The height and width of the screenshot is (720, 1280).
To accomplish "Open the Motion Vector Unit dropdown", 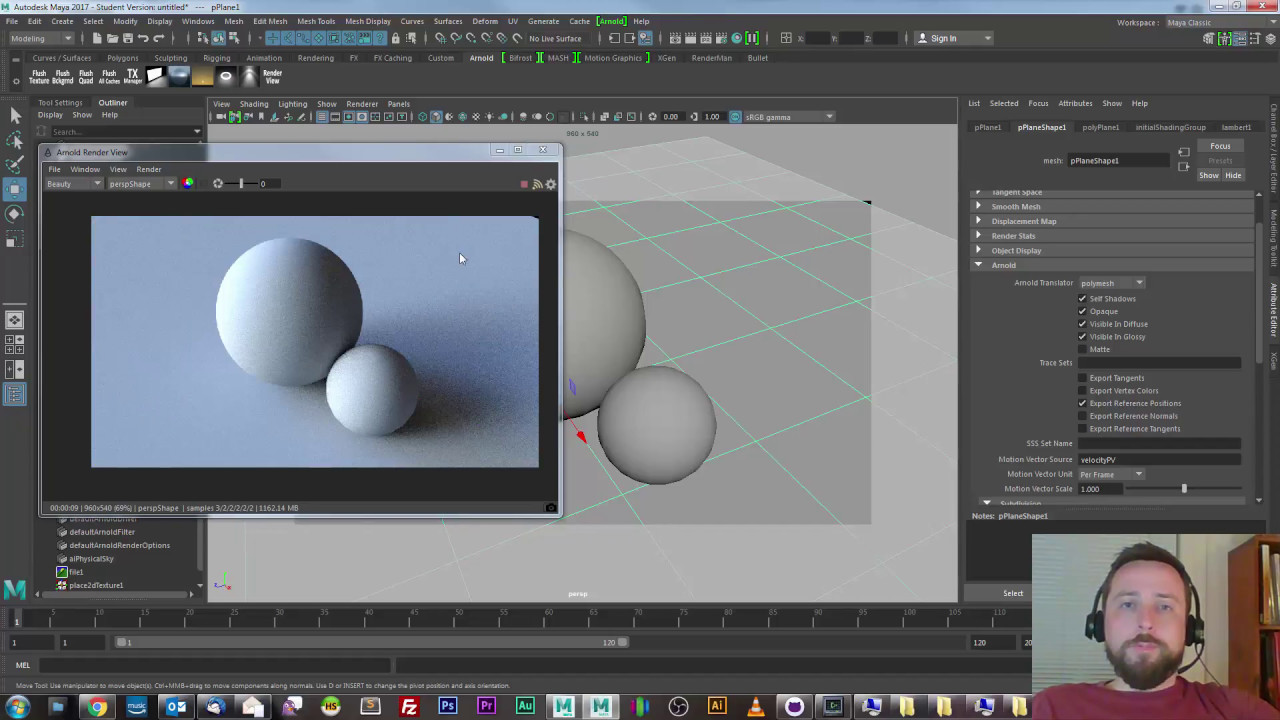I will point(1111,474).
